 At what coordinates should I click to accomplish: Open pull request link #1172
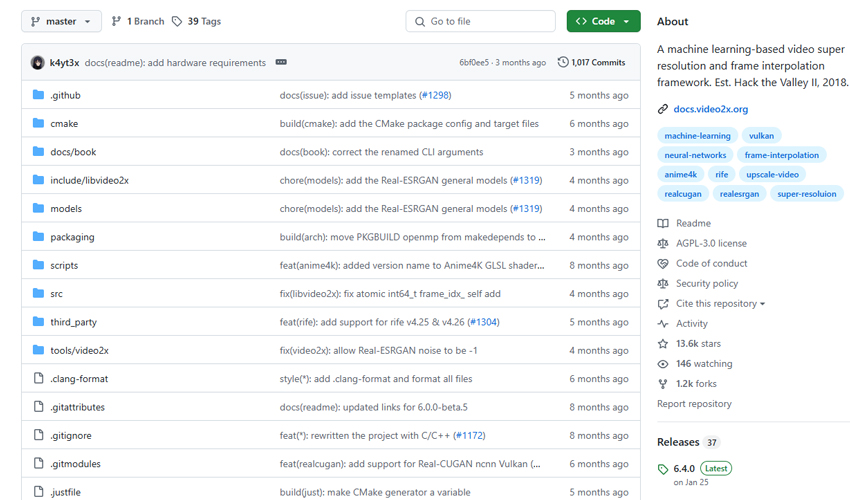(x=469, y=435)
